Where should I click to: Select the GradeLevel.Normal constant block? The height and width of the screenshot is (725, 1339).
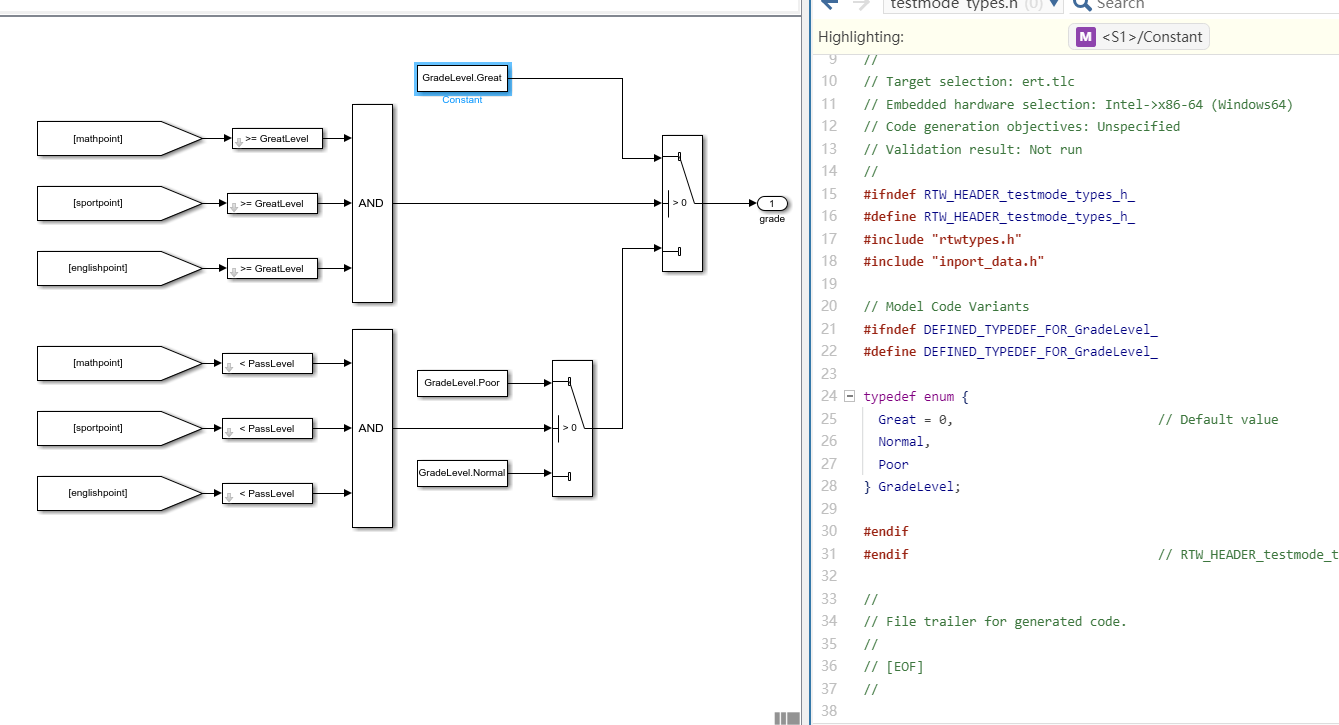pos(462,473)
